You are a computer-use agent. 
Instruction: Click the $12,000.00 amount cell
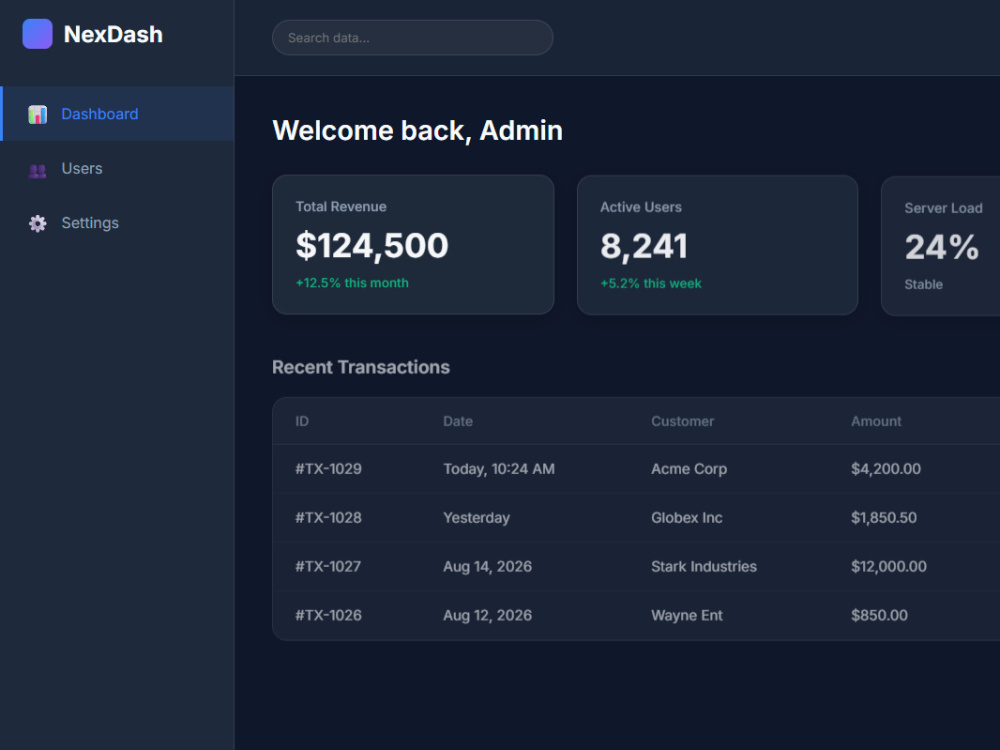(x=889, y=566)
